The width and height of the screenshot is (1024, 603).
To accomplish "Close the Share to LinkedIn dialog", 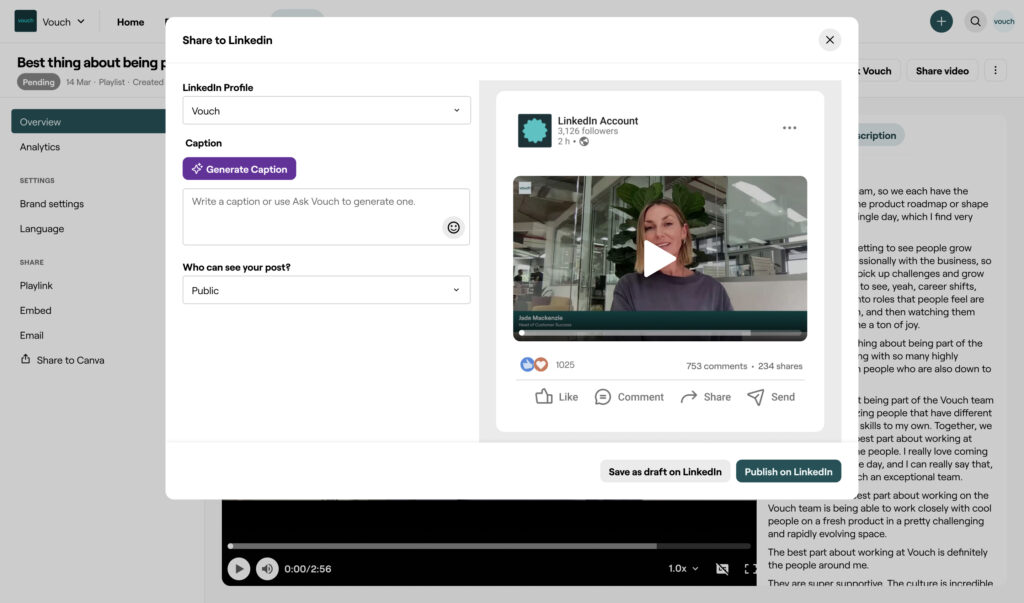I will click(829, 40).
